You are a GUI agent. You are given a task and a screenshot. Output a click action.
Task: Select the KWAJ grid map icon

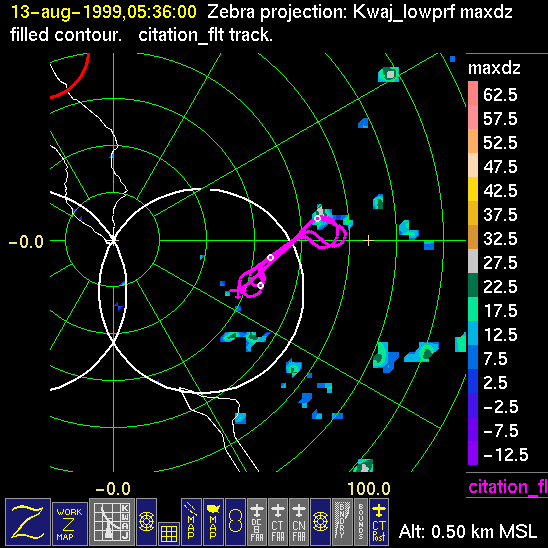click(112, 522)
